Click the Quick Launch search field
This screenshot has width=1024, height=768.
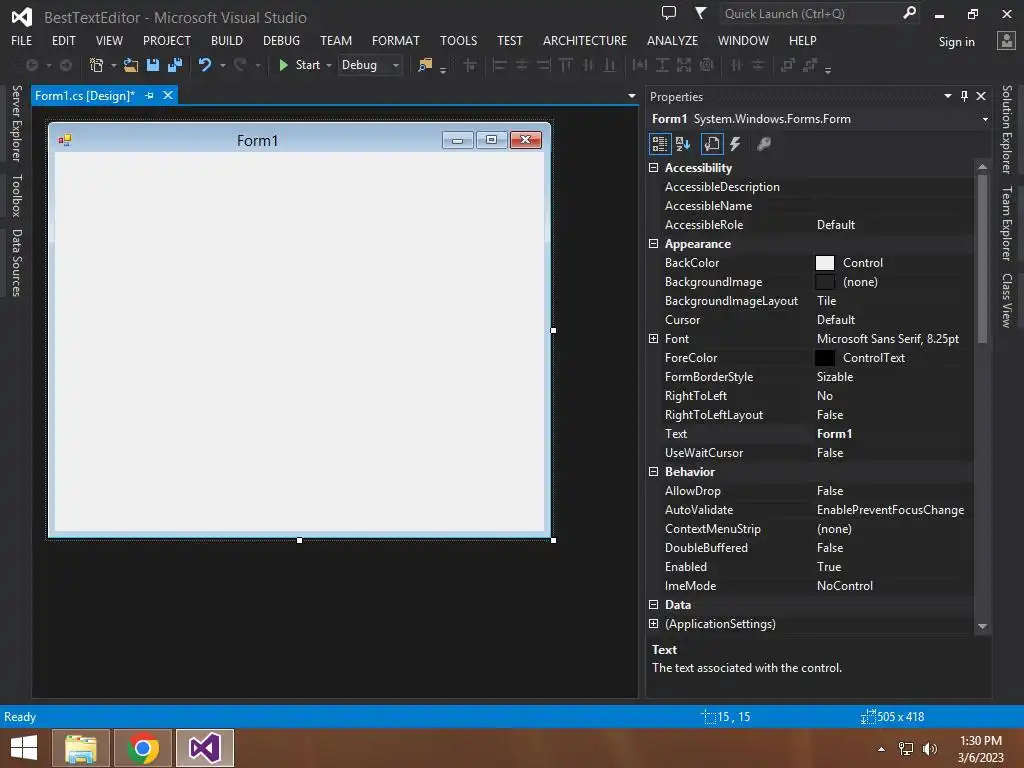(x=810, y=14)
